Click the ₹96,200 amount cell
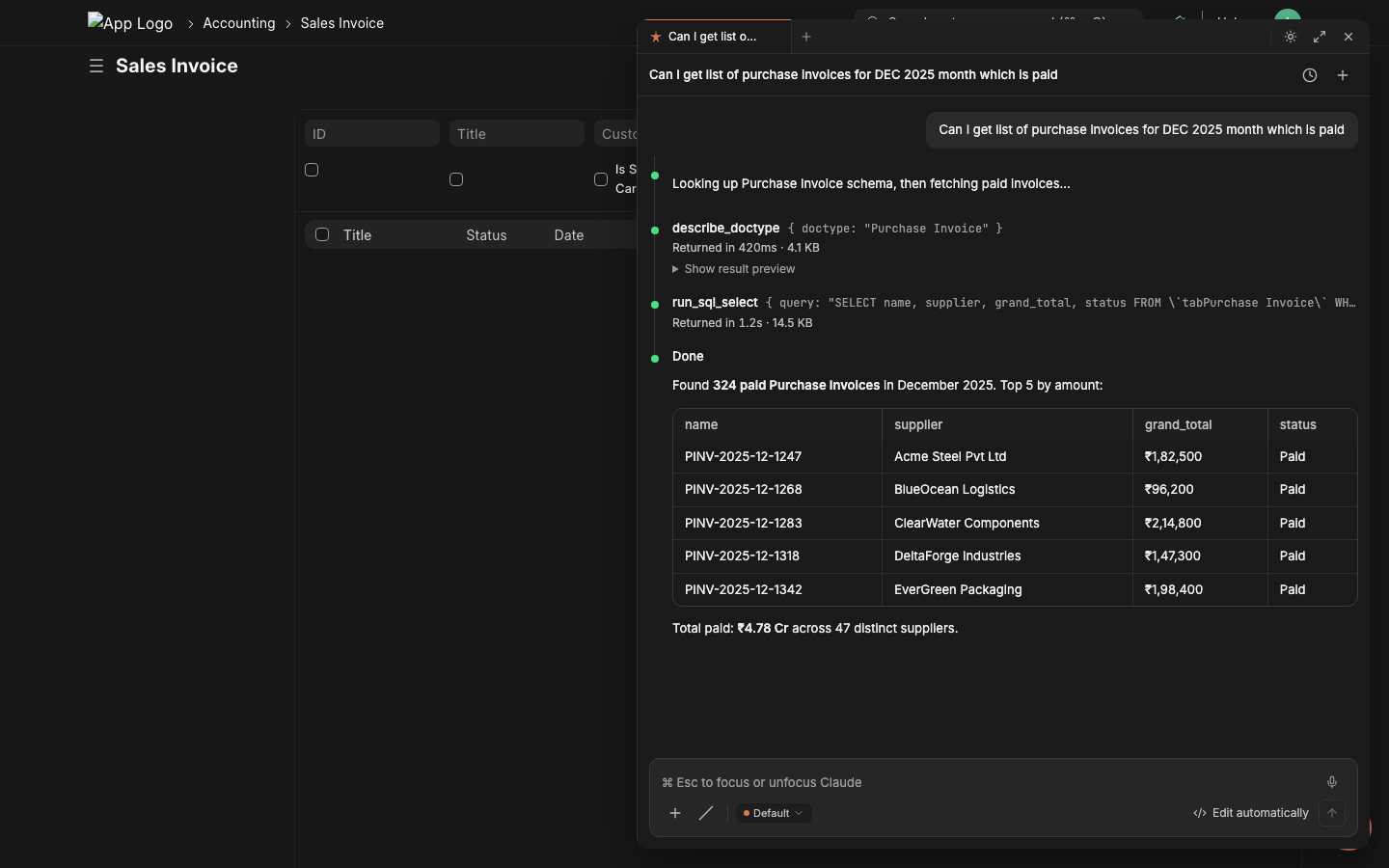This screenshot has width=1389, height=868. 1200,490
